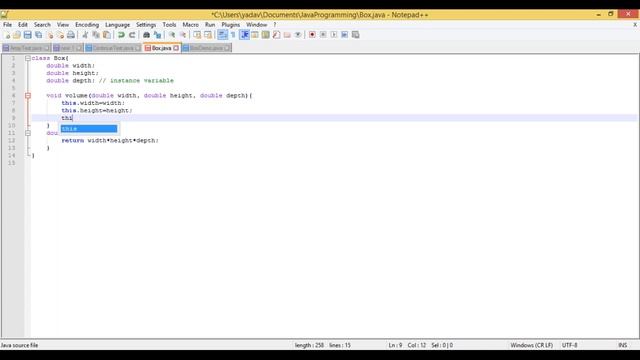
Task: Click the Copy toolbar icon
Action: (96, 35)
